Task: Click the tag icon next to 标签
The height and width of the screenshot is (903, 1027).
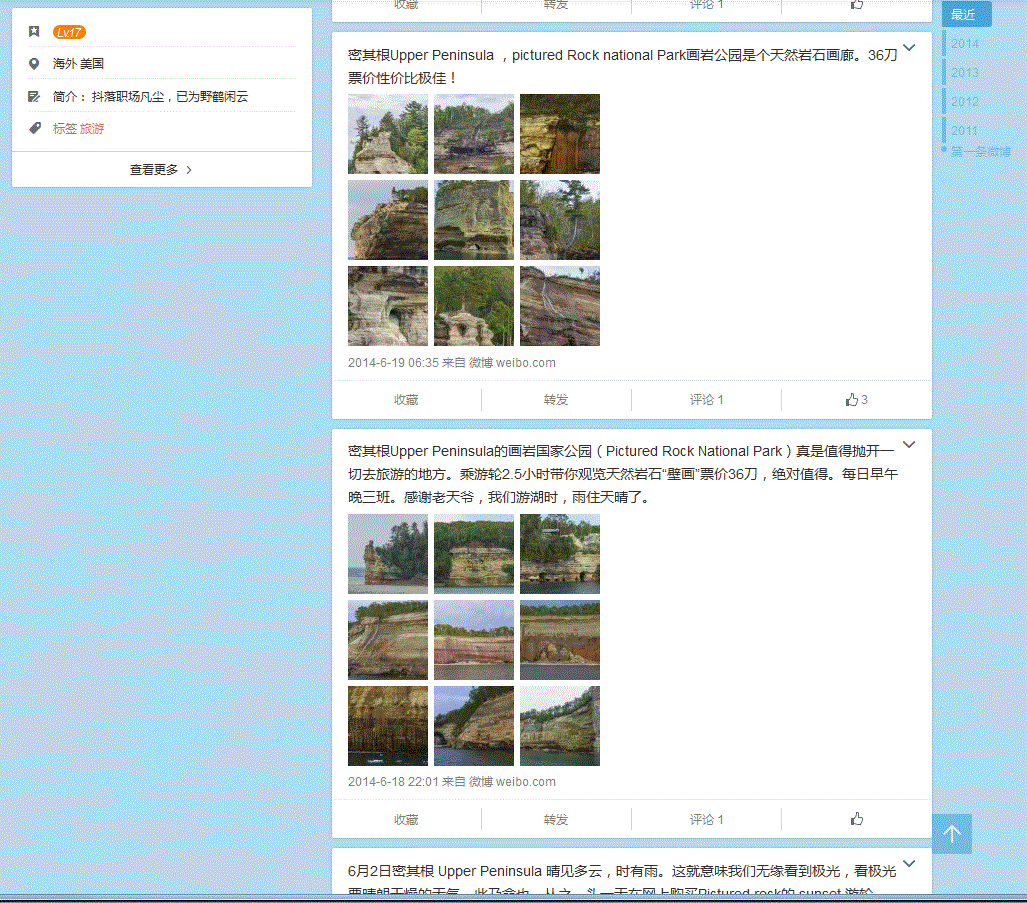Action: pyautogui.click(x=34, y=129)
